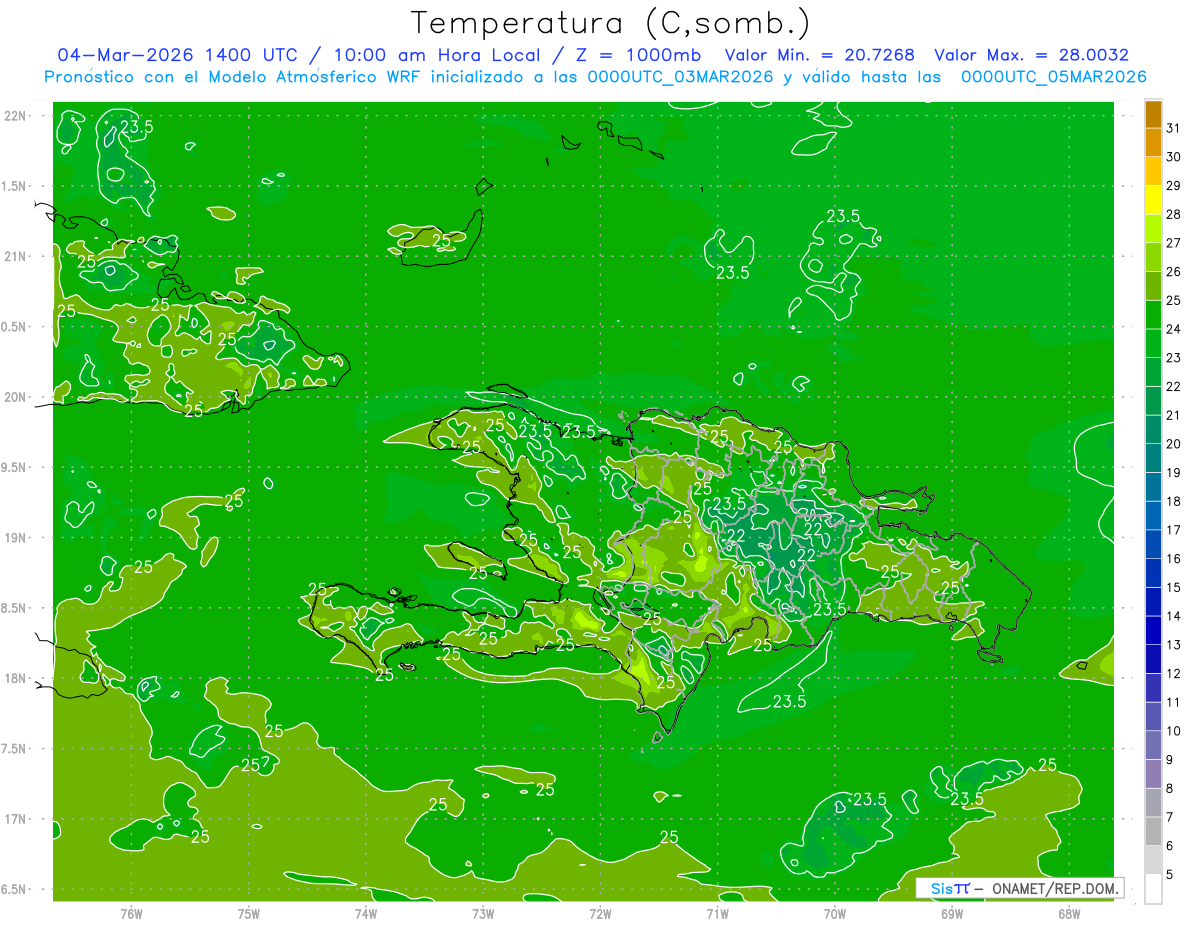
Task: Click the 22N latitude axis label
Action: [16, 115]
